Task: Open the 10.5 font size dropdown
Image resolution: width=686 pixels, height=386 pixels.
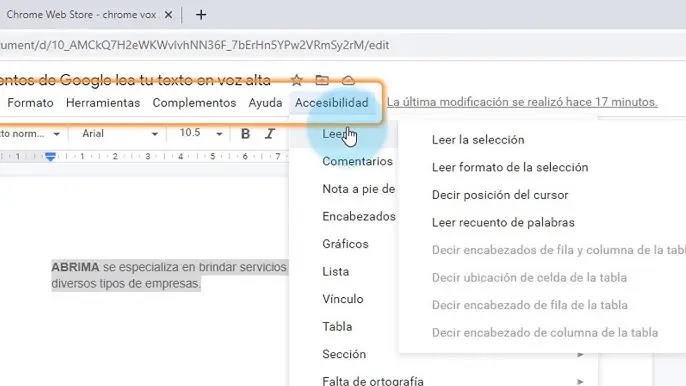Action: point(201,133)
